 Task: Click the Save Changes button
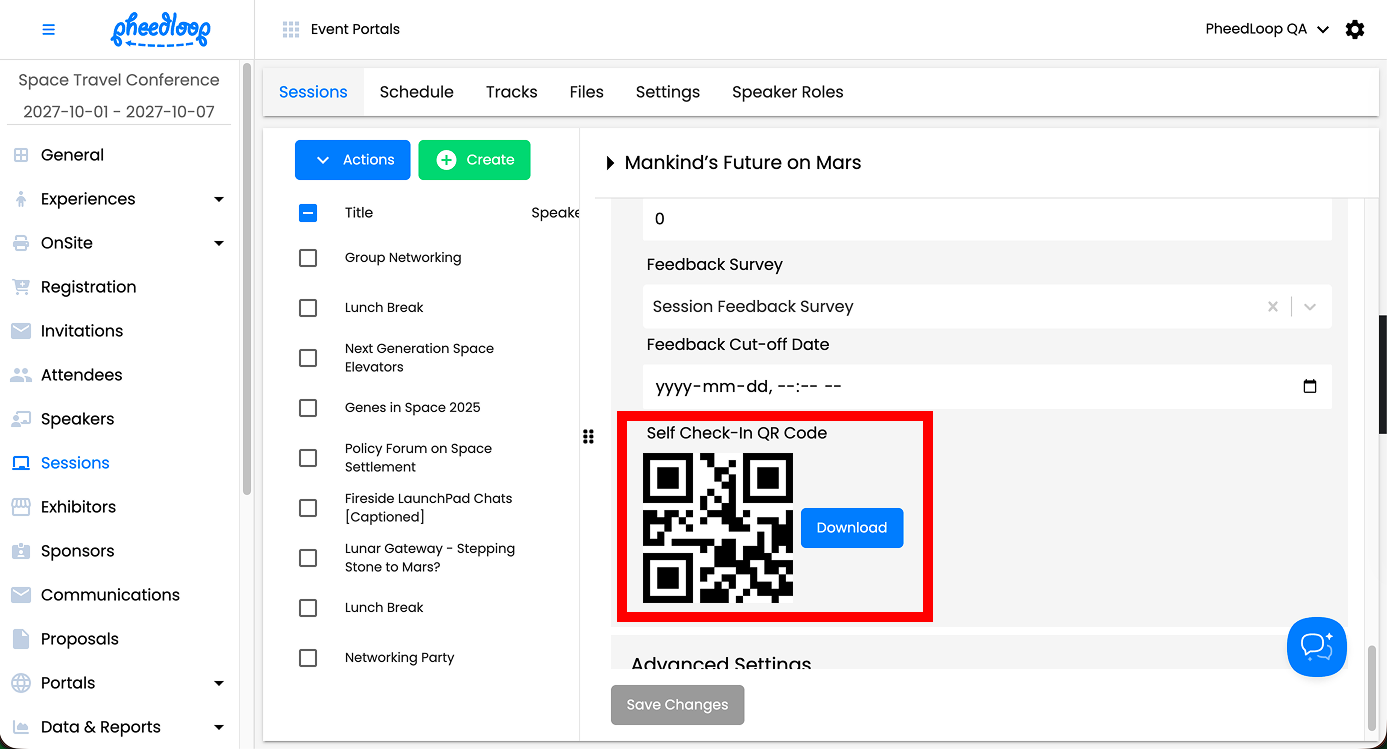tap(678, 705)
